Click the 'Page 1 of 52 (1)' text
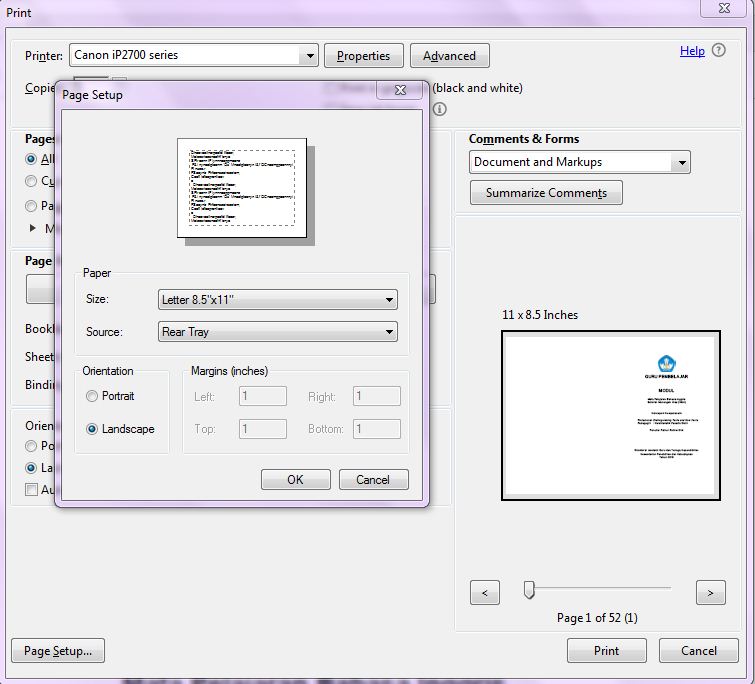 597,618
